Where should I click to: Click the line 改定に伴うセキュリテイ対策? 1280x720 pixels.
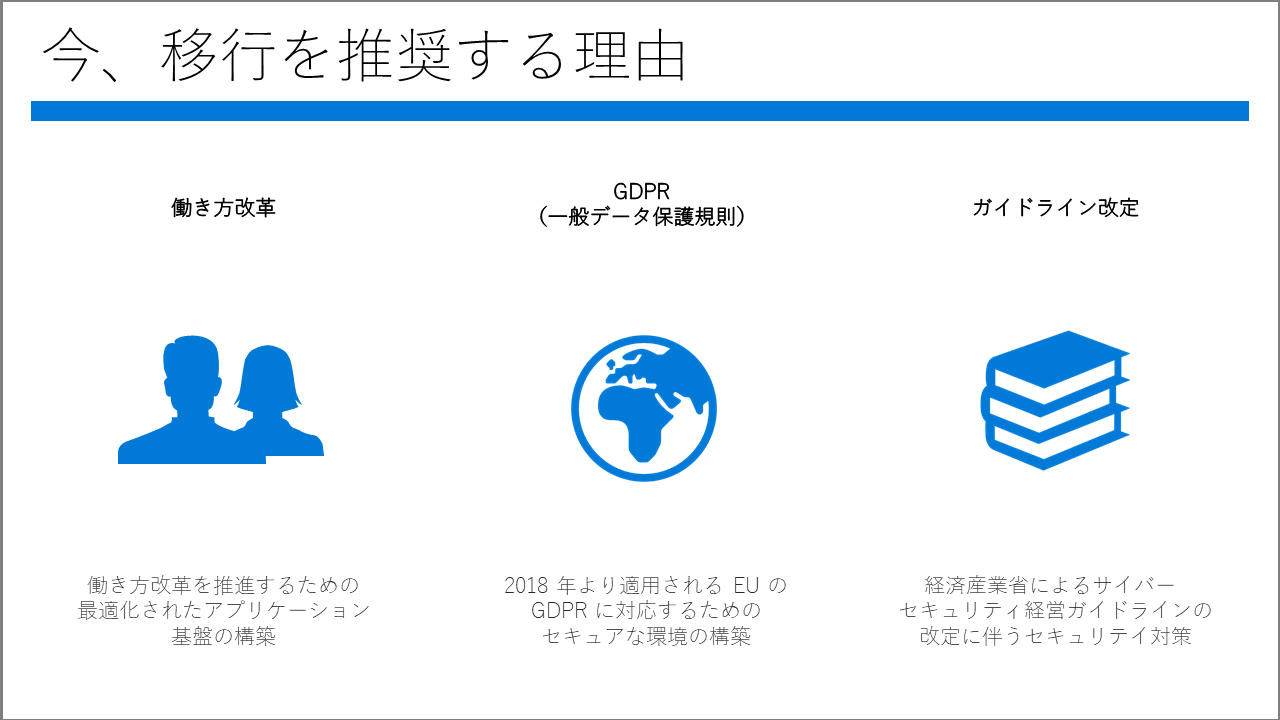pyautogui.click(x=1055, y=636)
